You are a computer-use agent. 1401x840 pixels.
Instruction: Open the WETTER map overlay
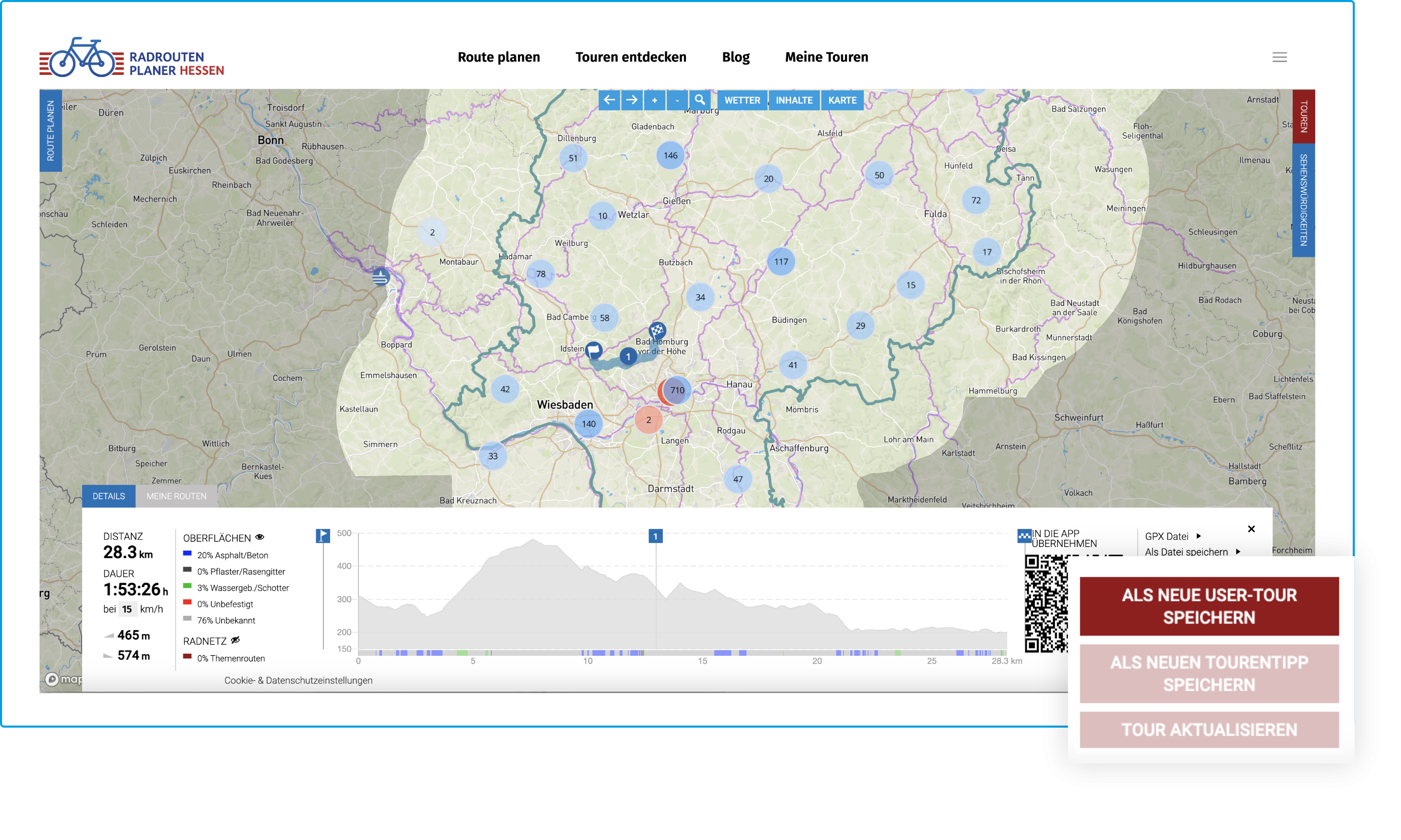(x=742, y=100)
